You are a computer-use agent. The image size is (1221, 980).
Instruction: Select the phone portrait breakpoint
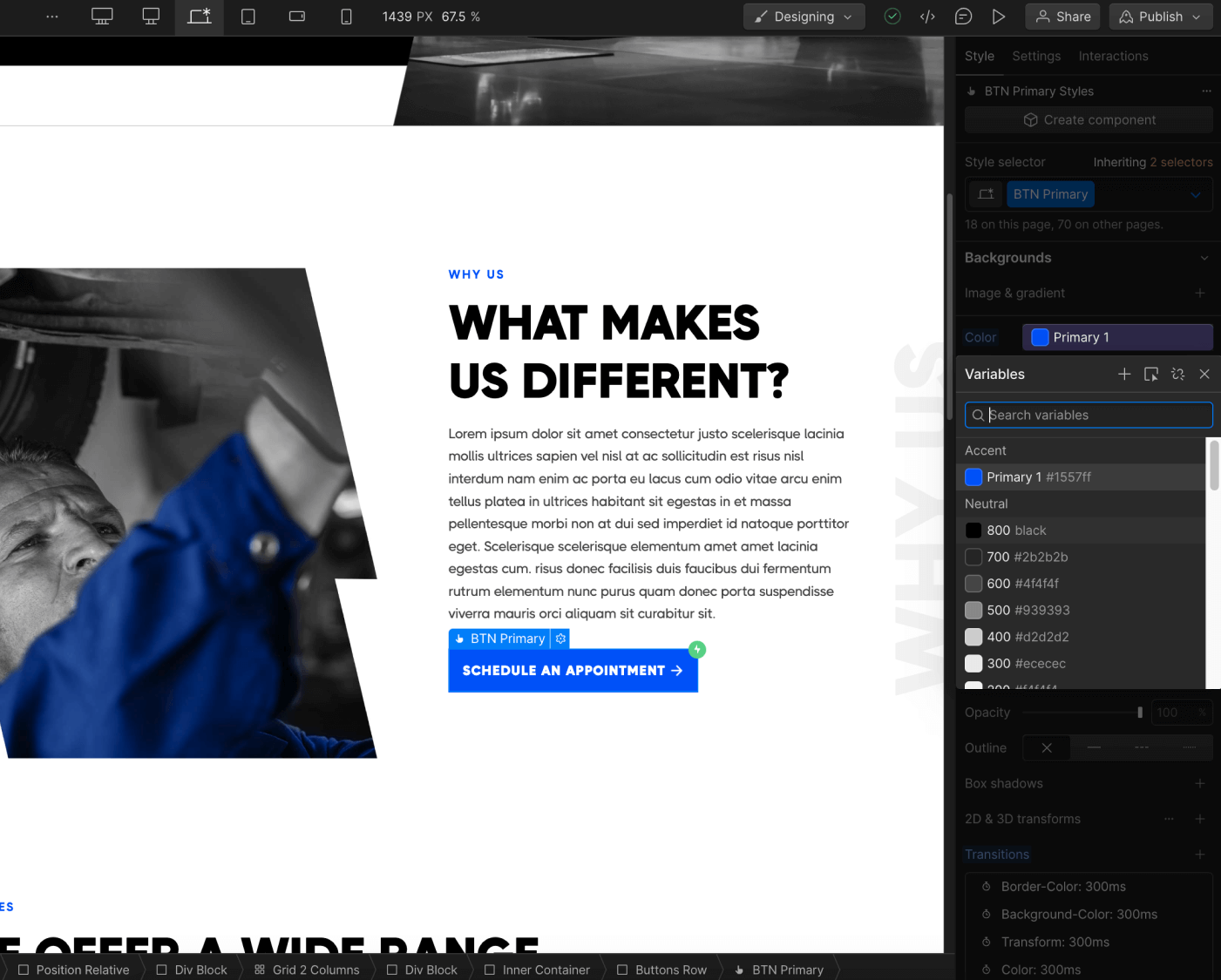(x=346, y=16)
